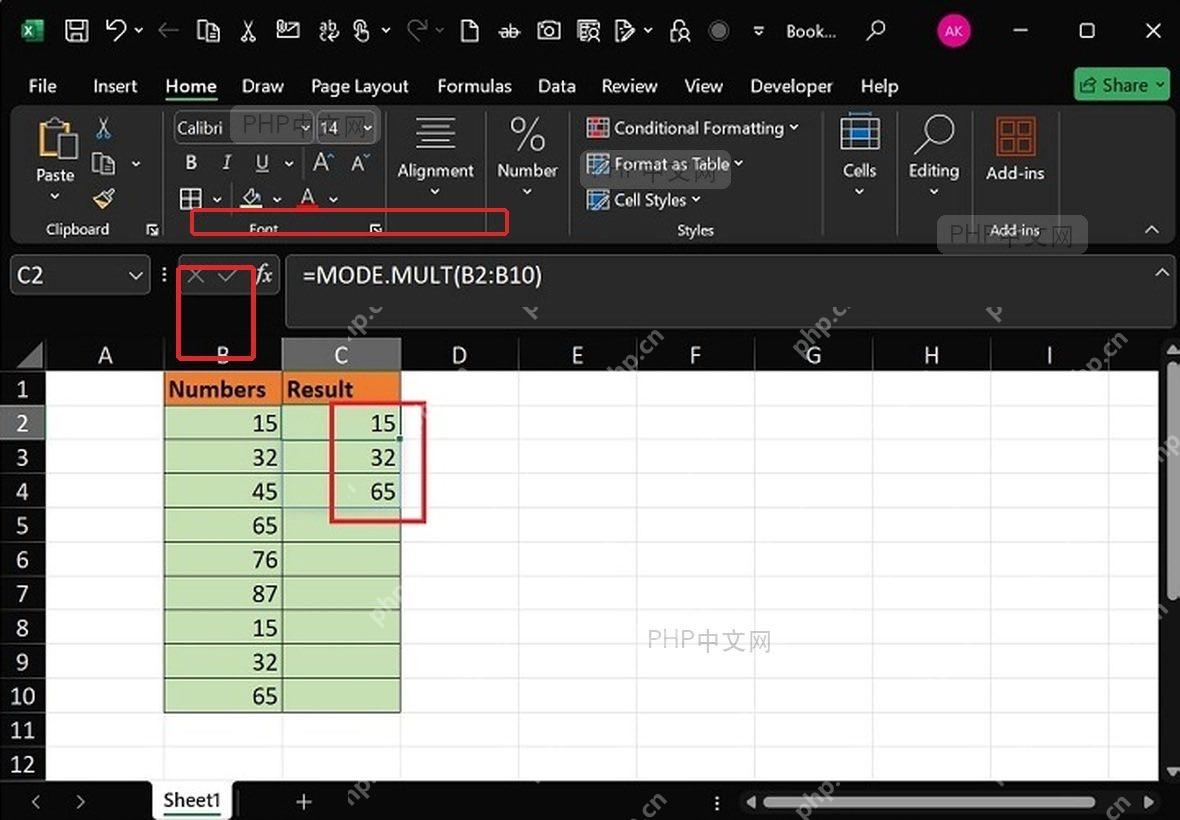Select row 5 header

click(x=23, y=525)
